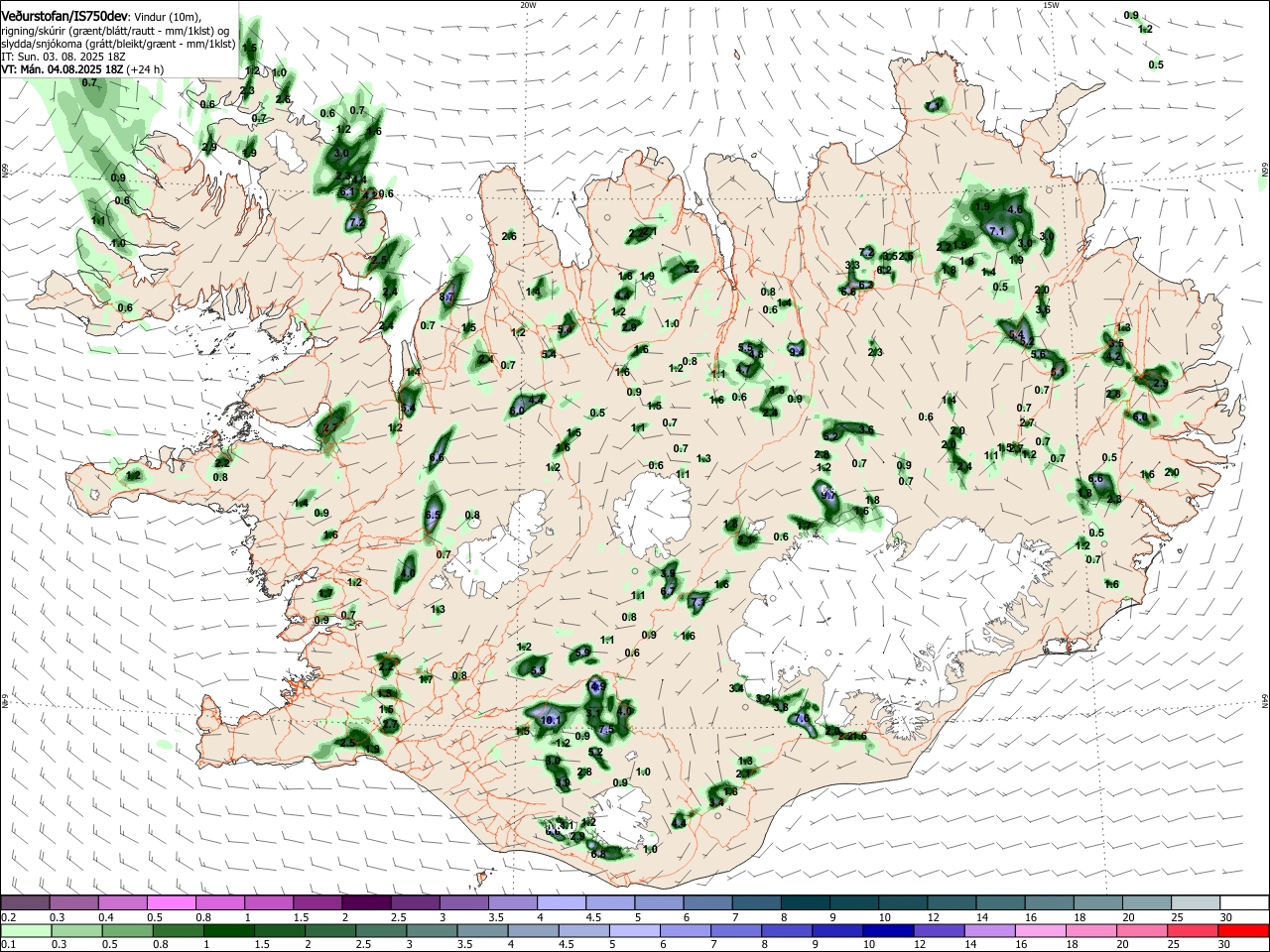Click the 10.1 precipitation value on the map

(553, 720)
